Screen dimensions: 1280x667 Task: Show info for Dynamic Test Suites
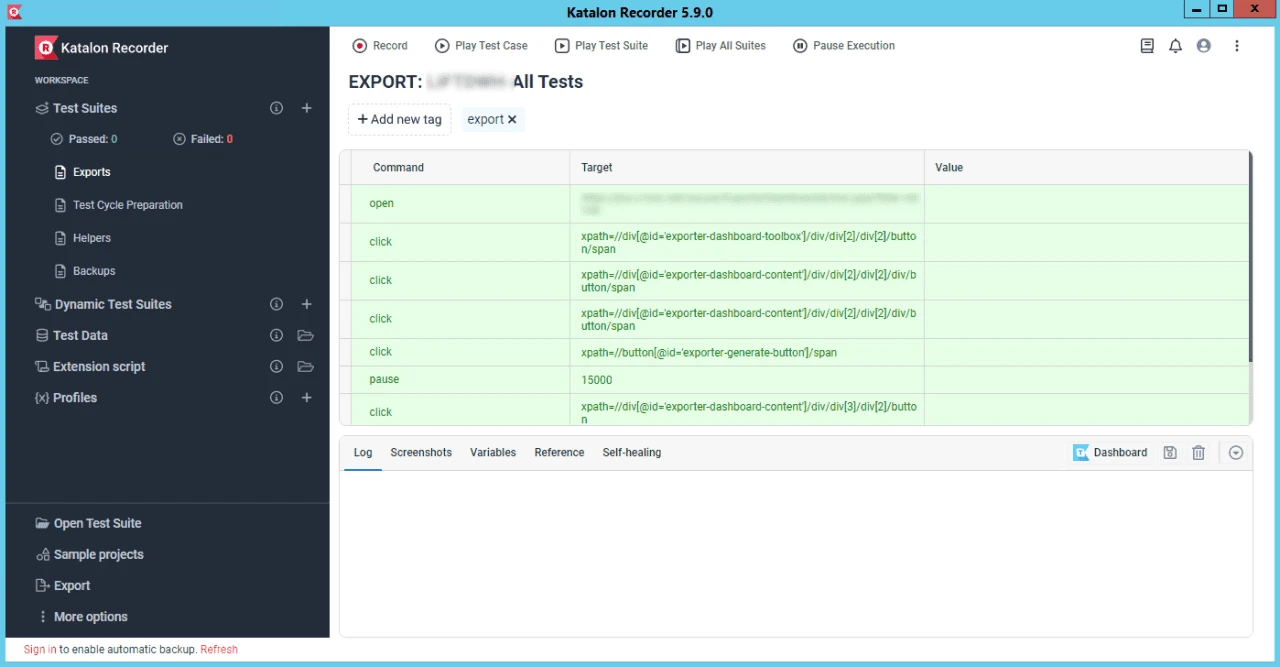point(277,304)
